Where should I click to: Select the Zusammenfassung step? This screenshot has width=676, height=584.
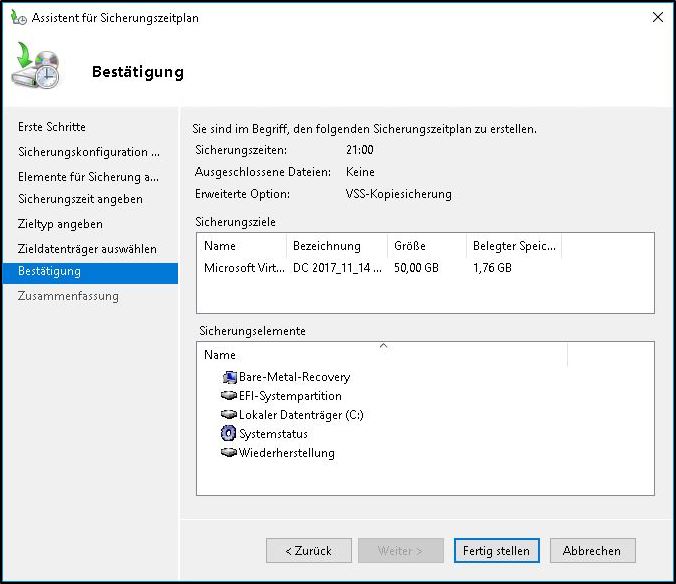coord(68,296)
